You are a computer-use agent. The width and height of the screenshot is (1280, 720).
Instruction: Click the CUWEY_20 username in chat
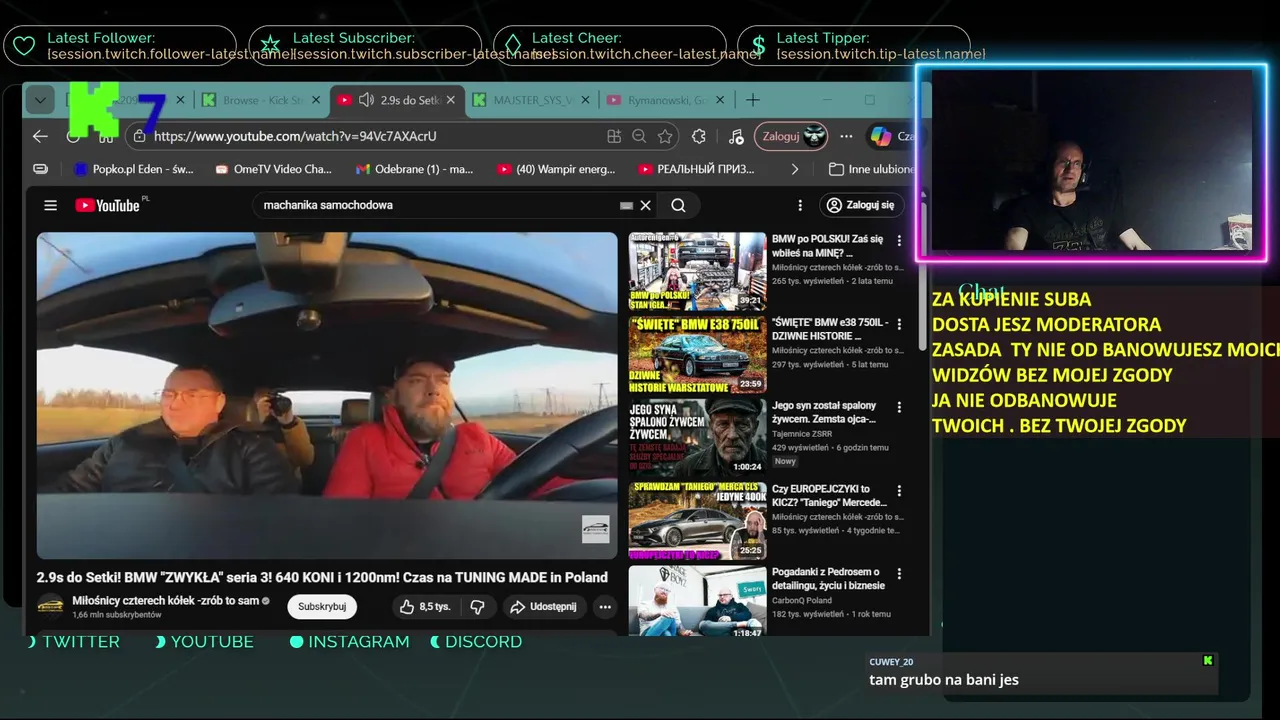(x=891, y=662)
